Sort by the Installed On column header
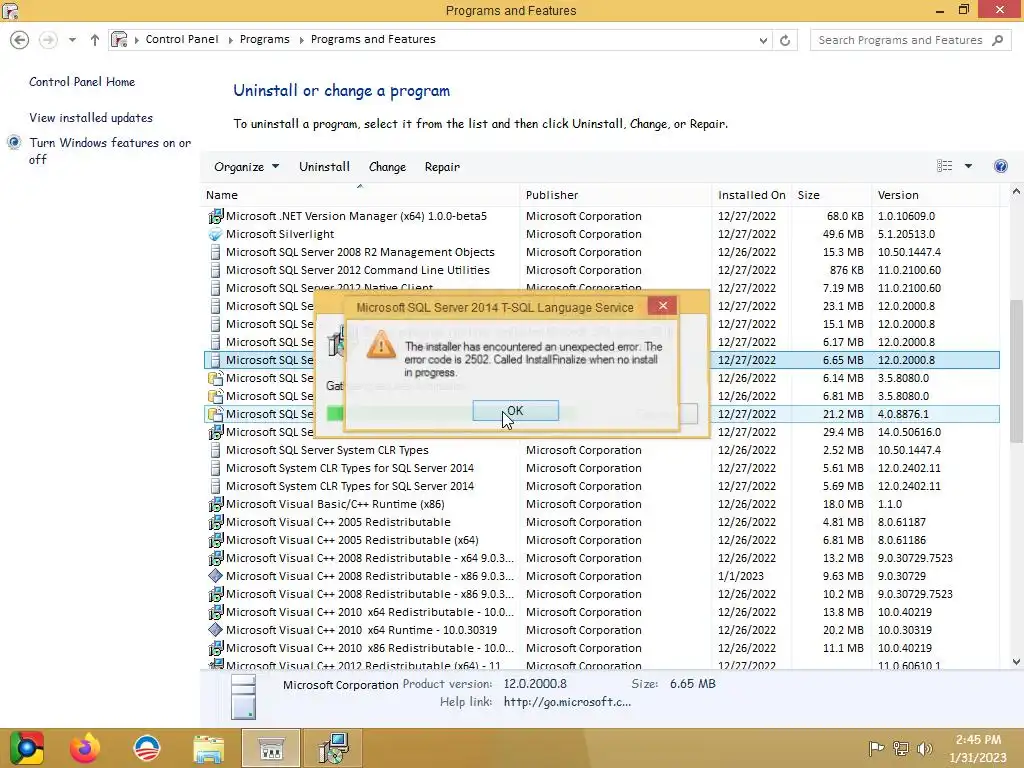 pyautogui.click(x=752, y=195)
